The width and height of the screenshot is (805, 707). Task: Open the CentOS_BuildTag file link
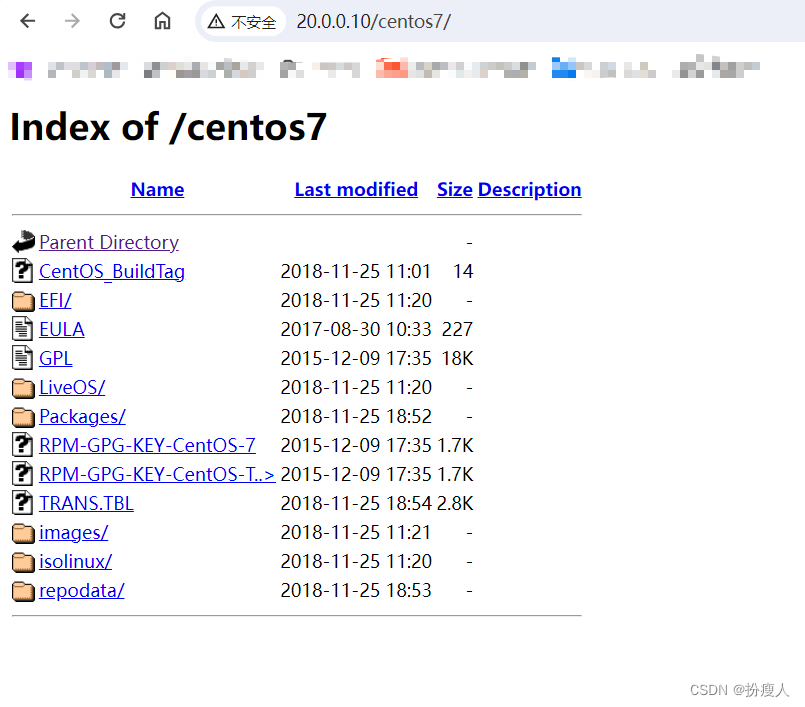click(x=111, y=272)
